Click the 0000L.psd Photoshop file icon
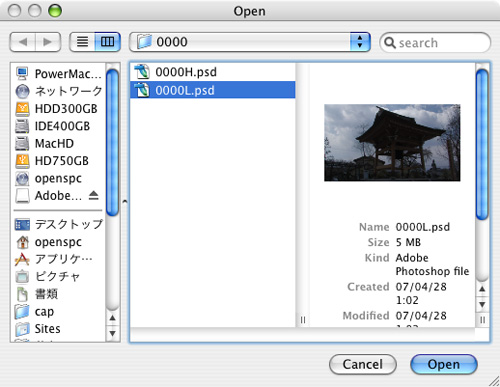This screenshot has height=387, width=500. point(142,90)
